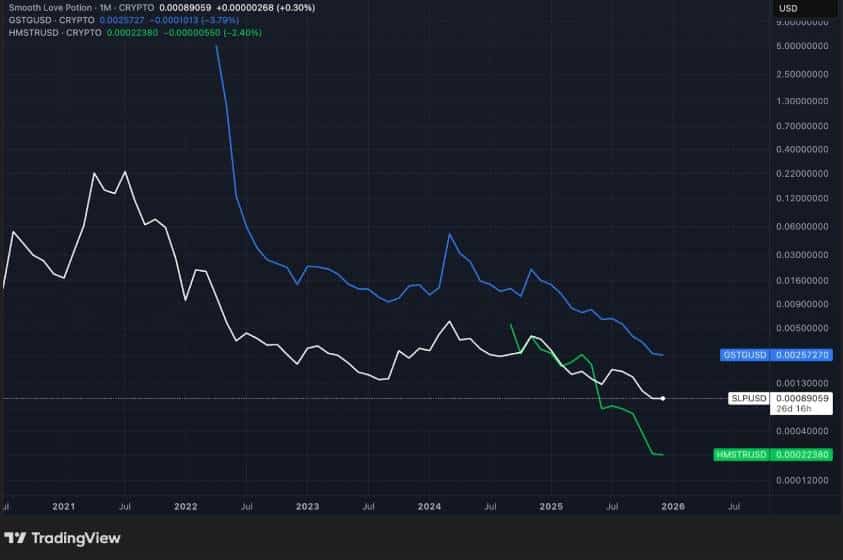Click the green HMSTRUSD price label

(775, 455)
